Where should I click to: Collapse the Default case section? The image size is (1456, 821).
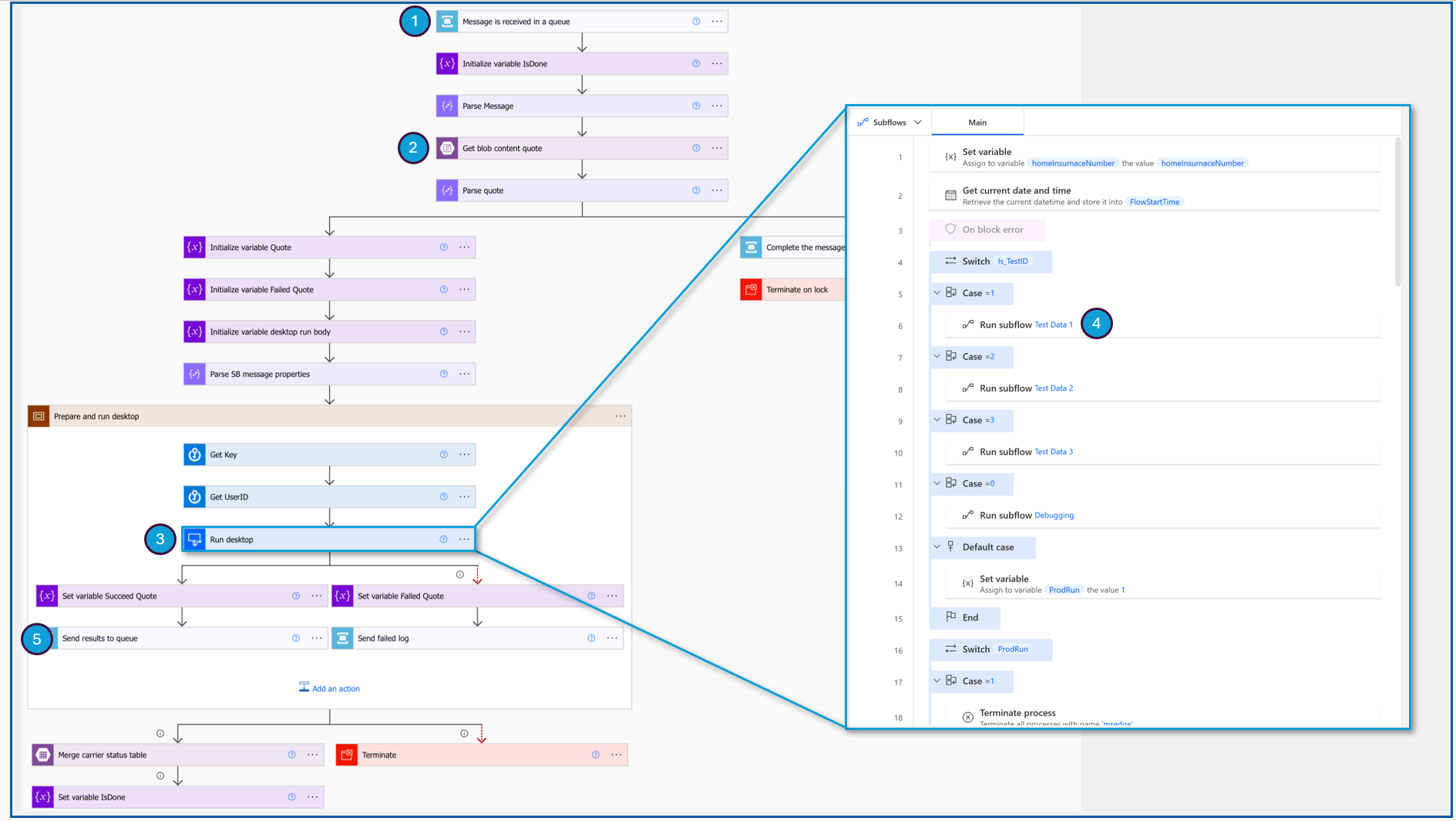click(x=937, y=547)
